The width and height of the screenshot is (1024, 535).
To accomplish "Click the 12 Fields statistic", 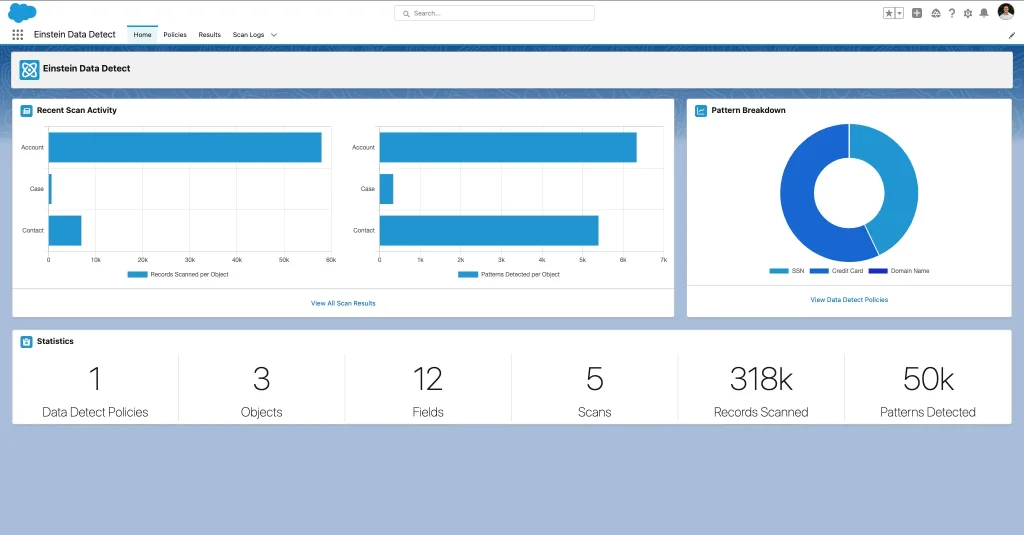I will [428, 391].
